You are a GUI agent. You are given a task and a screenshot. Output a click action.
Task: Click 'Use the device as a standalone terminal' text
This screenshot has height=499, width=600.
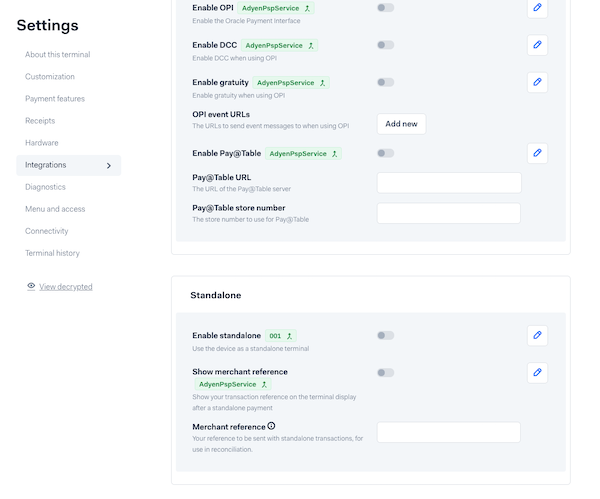click(250, 349)
